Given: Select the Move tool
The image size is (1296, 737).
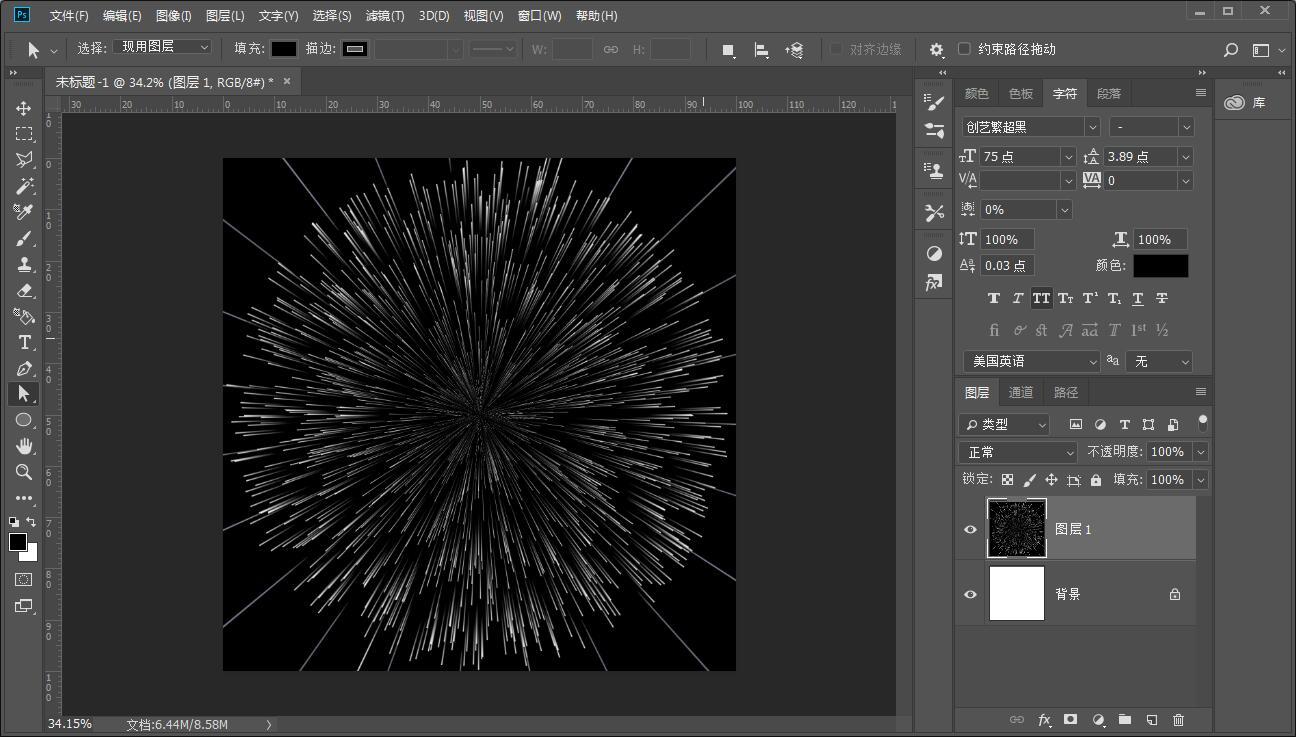Looking at the screenshot, I should click(x=24, y=108).
